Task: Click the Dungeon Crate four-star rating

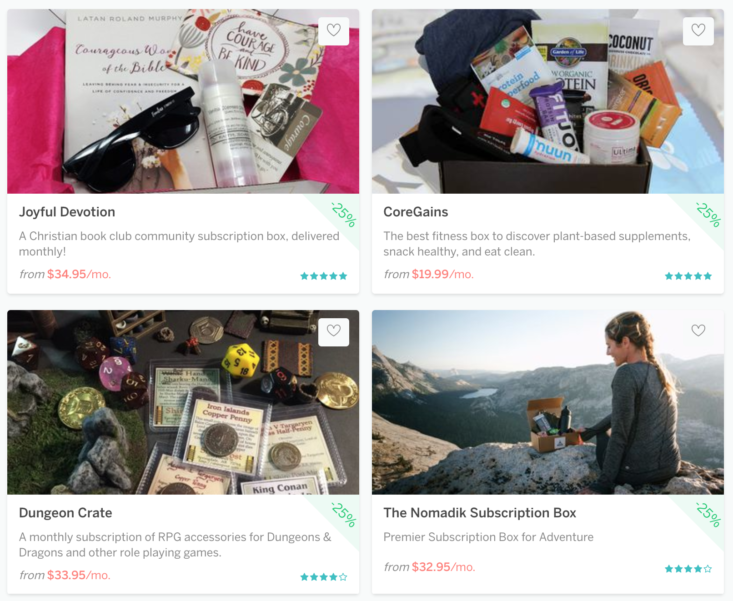Action: [x=323, y=577]
